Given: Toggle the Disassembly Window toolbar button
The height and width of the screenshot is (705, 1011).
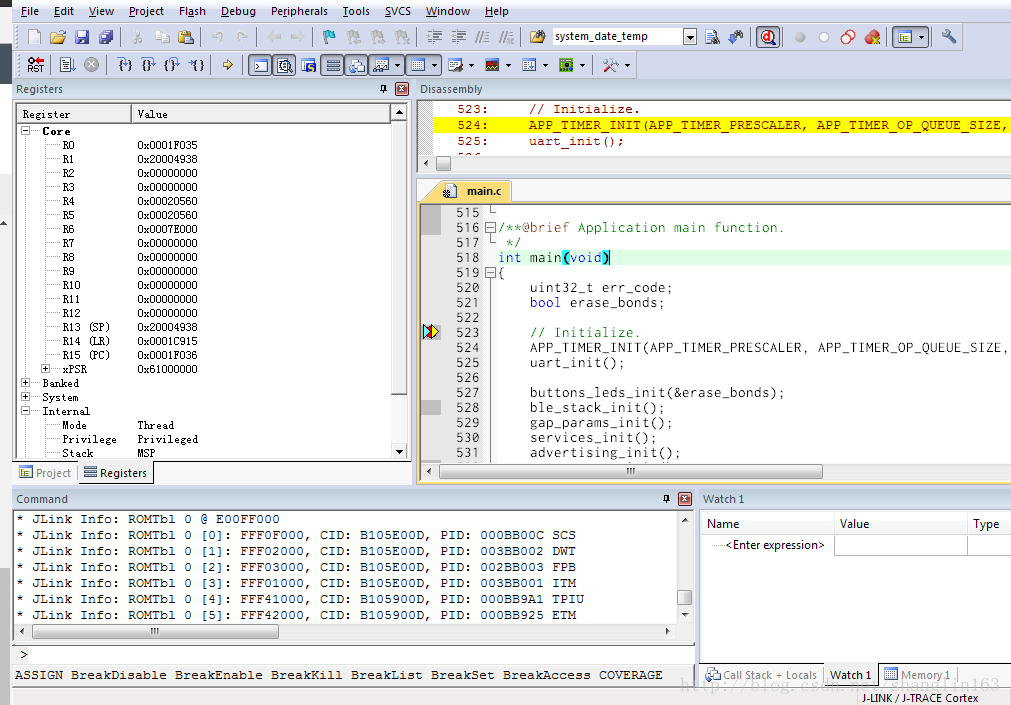Looking at the screenshot, I should pyautogui.click(x=284, y=65).
